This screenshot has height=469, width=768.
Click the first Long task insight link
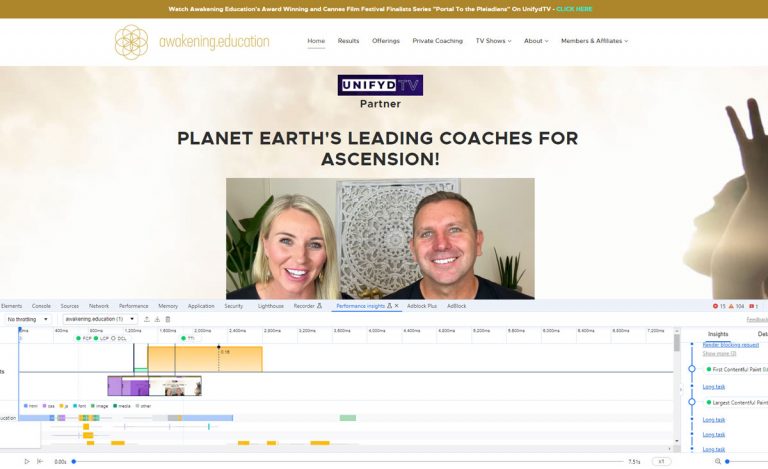tap(714, 387)
